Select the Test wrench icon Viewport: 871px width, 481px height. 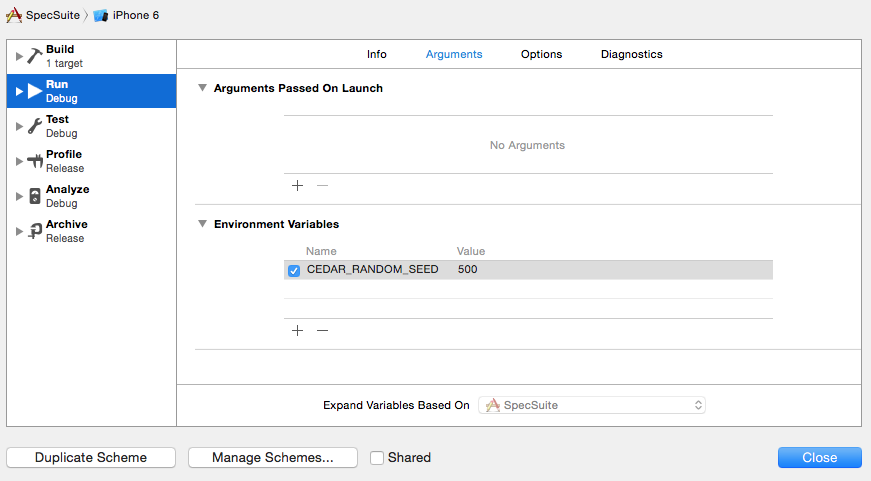point(34,126)
